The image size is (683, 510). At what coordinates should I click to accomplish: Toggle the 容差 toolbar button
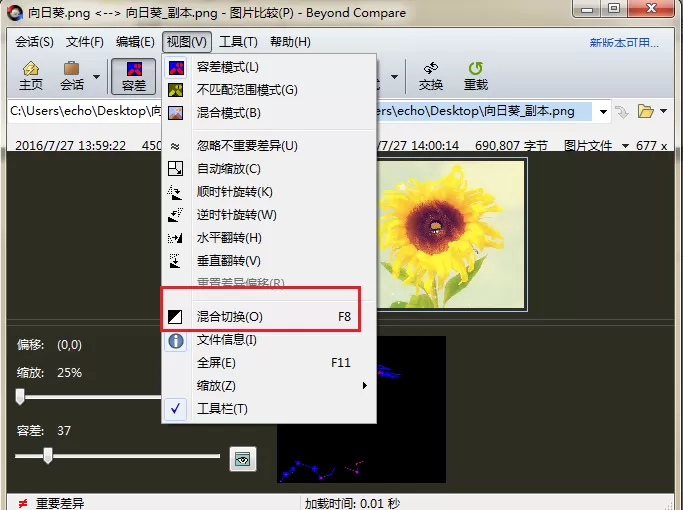(x=134, y=76)
